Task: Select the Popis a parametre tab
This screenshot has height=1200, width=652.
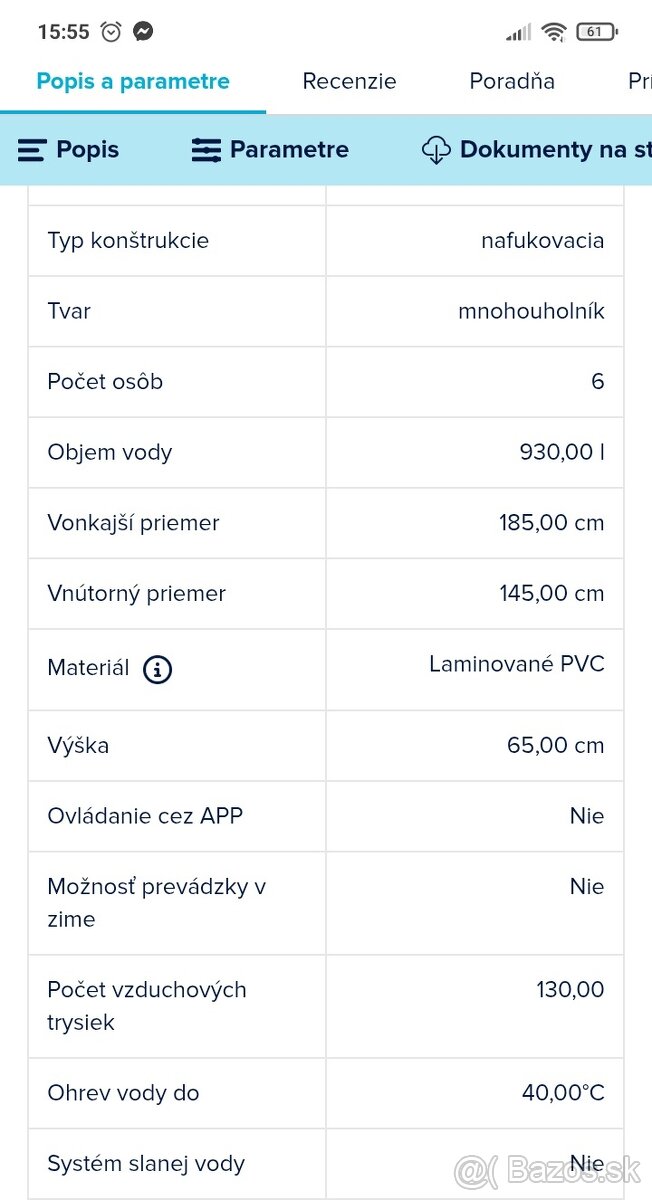Action: [x=132, y=81]
